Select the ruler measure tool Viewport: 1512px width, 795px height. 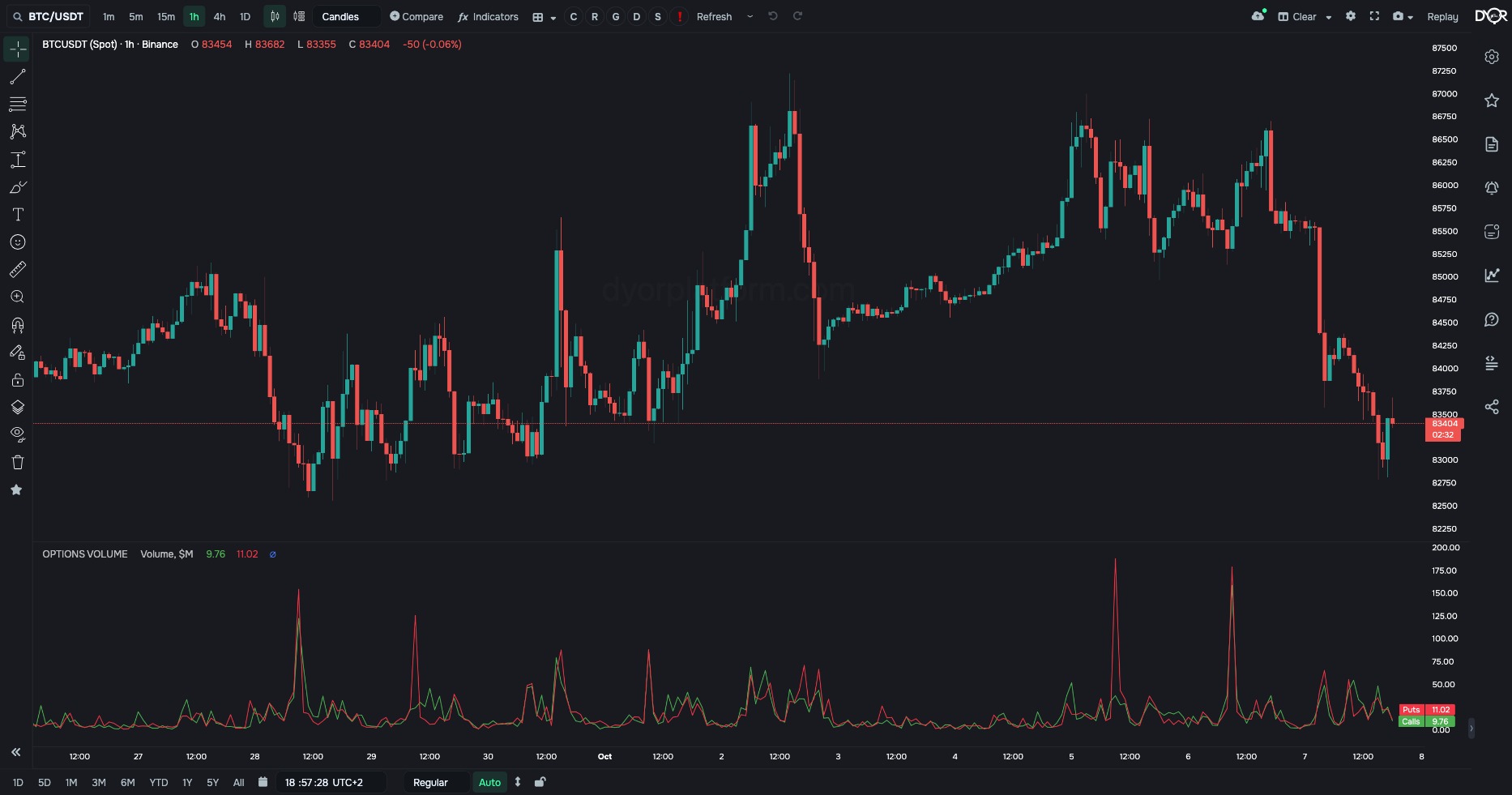coord(17,270)
